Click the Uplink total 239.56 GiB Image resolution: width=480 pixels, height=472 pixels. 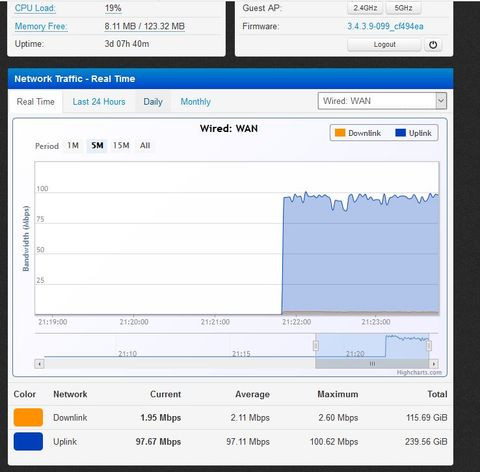click(x=426, y=442)
